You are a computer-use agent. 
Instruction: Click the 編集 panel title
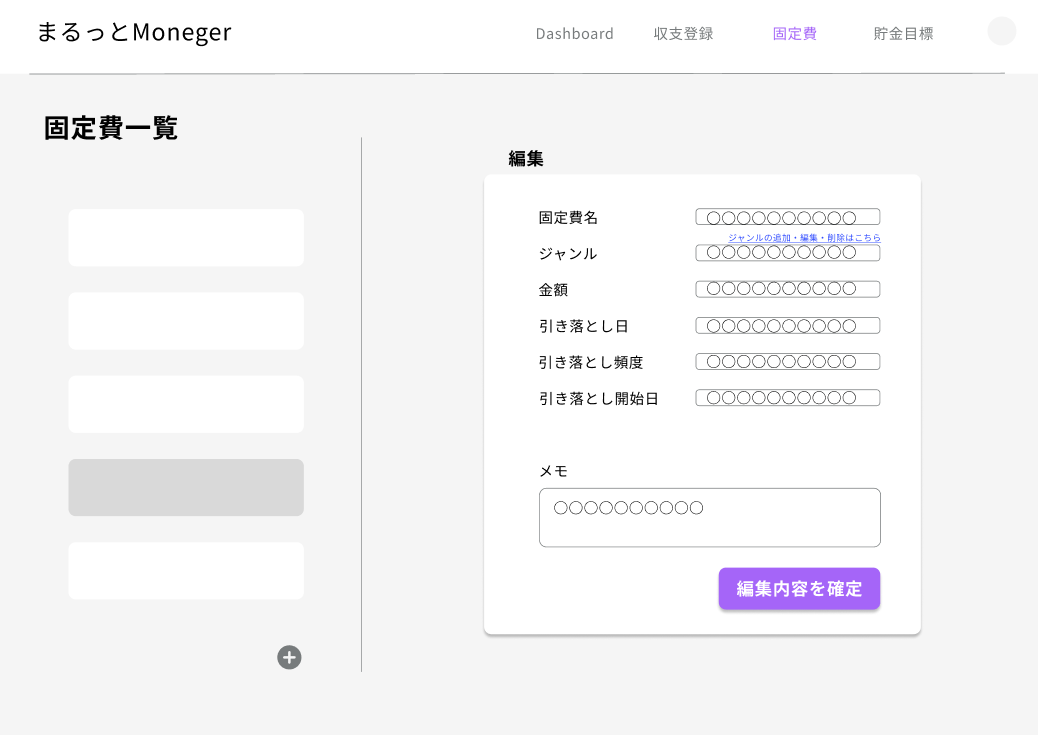(x=526, y=158)
